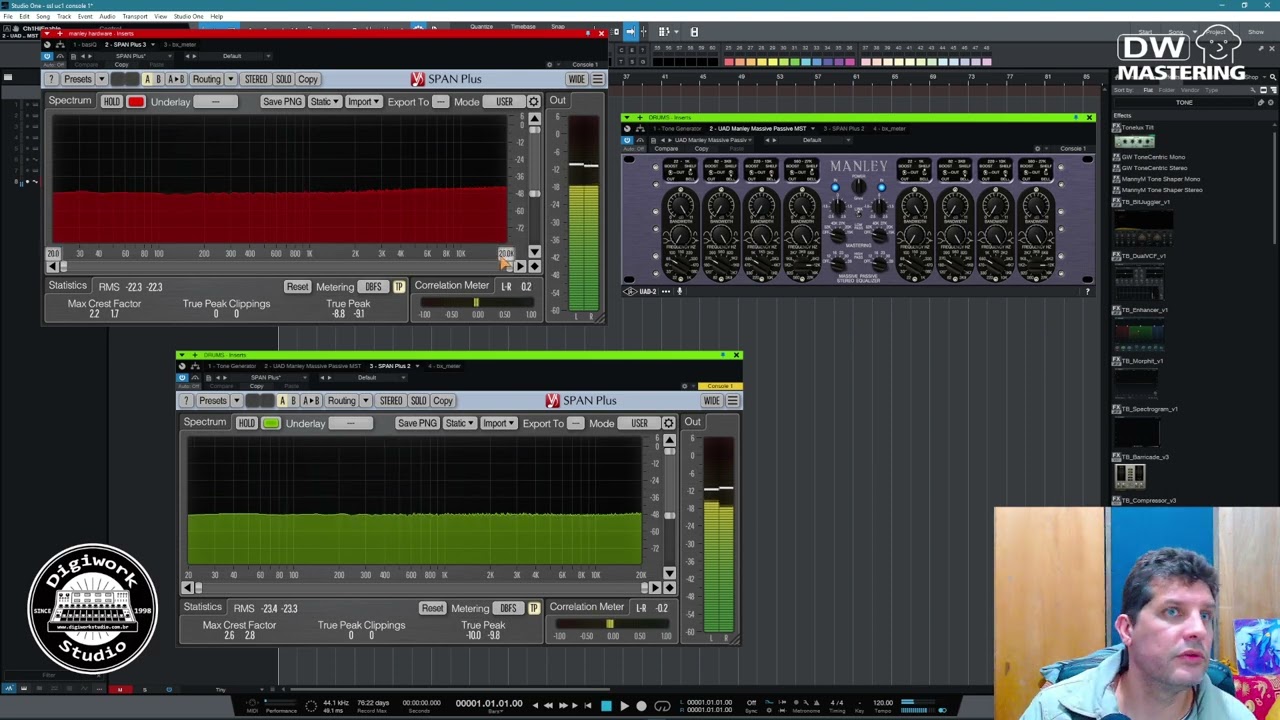Click Save PNG in the green SPAN

[x=416, y=424]
